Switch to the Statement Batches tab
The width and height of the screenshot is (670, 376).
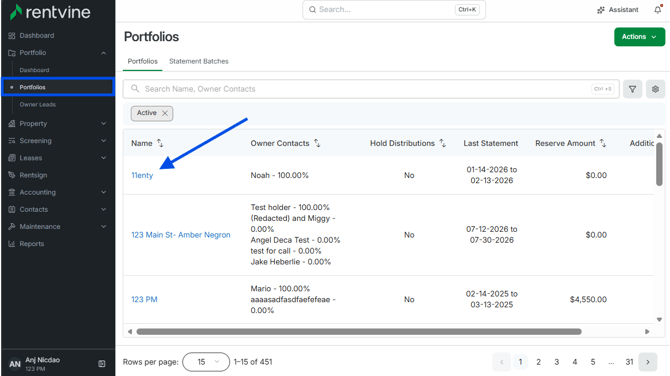199,61
